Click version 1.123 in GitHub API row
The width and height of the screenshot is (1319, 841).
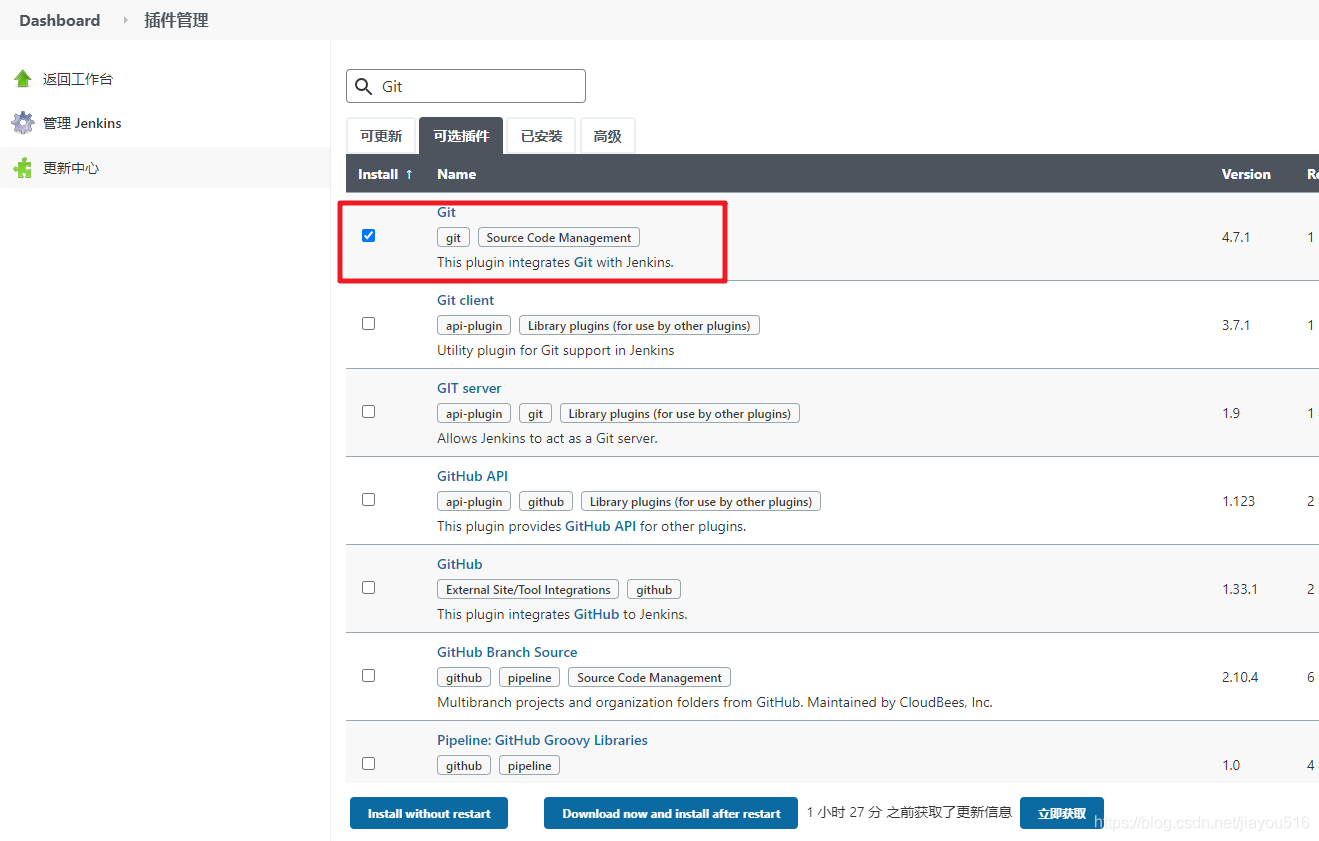pos(1238,501)
